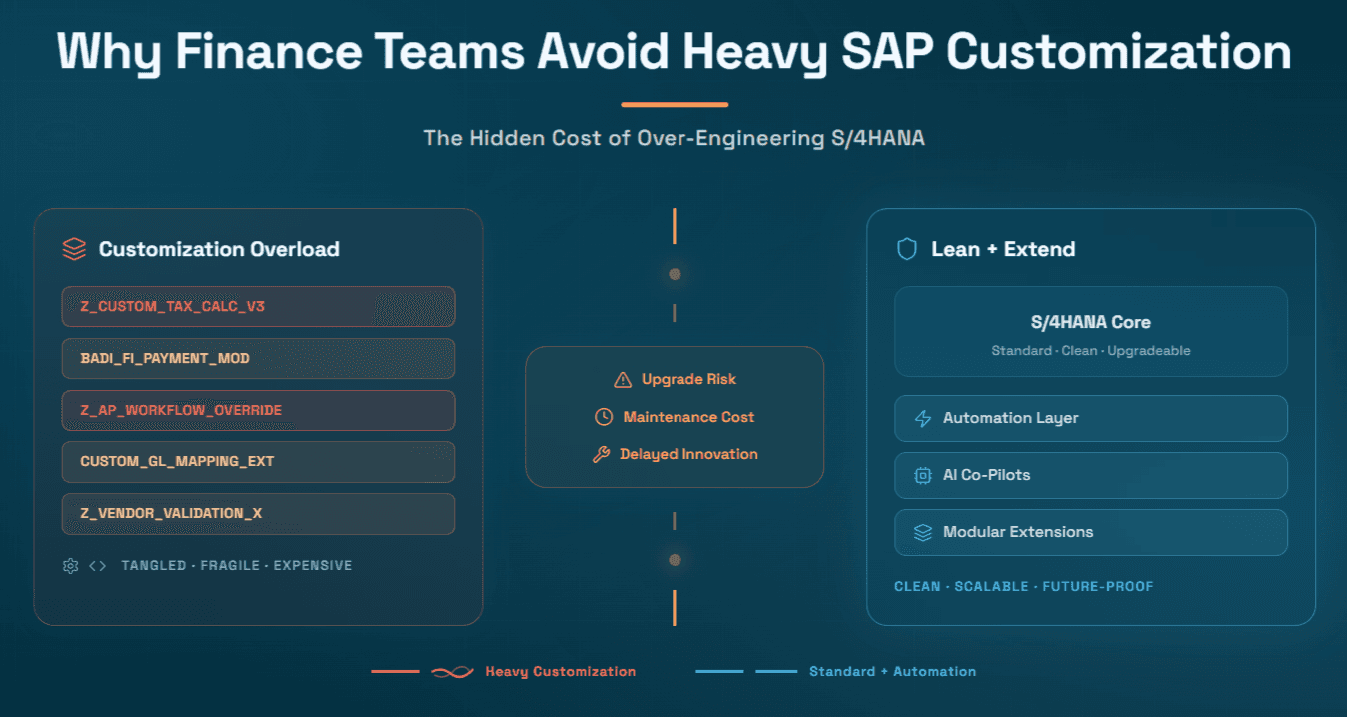Screen dimensions: 1347x717
Task: Open the S/4HANA Core card
Action: [1091, 332]
